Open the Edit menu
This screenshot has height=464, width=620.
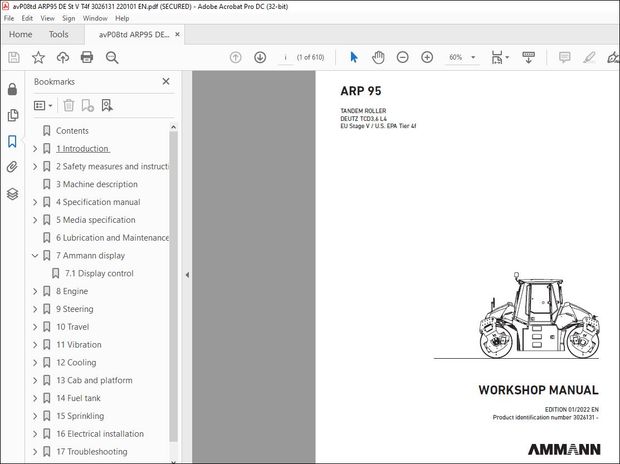(27, 18)
